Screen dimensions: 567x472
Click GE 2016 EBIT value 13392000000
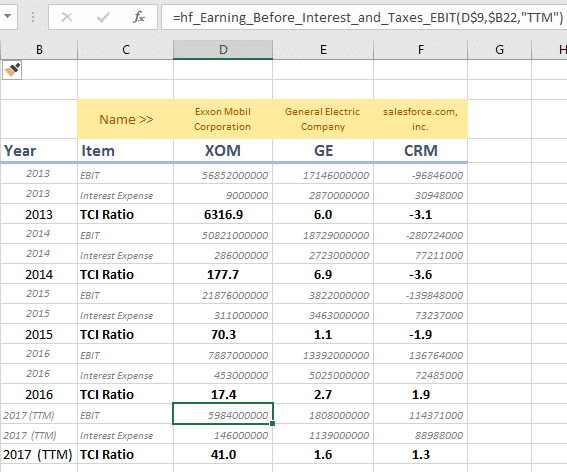point(323,355)
